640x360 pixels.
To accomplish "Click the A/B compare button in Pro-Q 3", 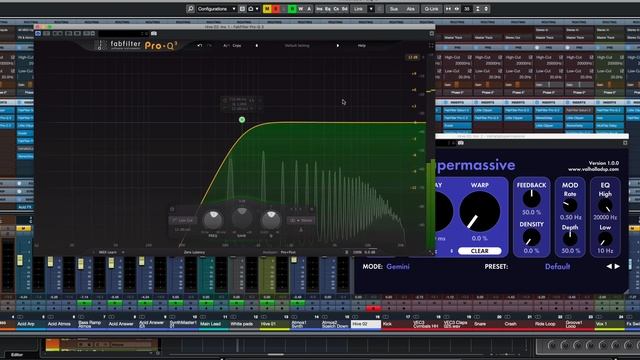I will [x=226, y=45].
